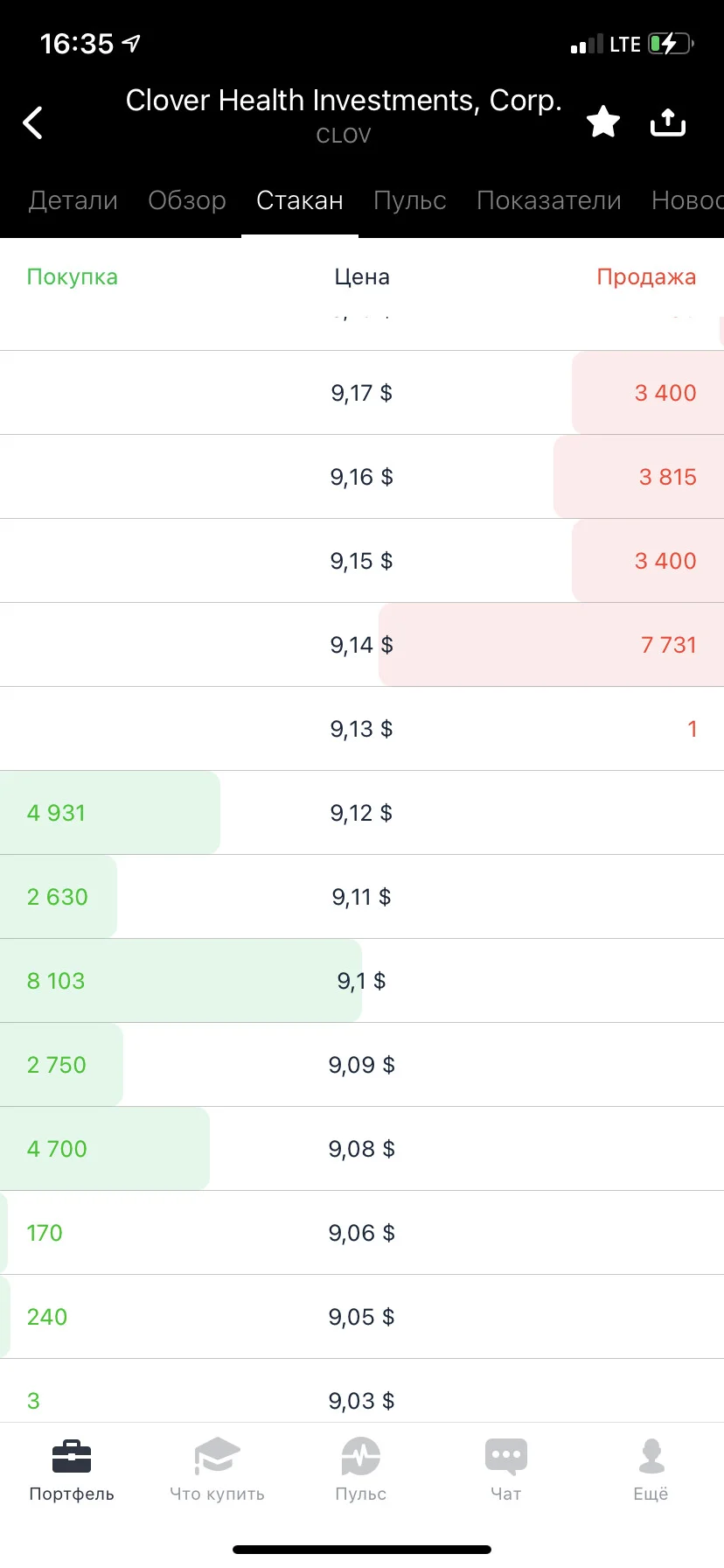Open the Портфель briefcase icon
Image resolution: width=724 pixels, height=1568 pixels.
tap(72, 1457)
